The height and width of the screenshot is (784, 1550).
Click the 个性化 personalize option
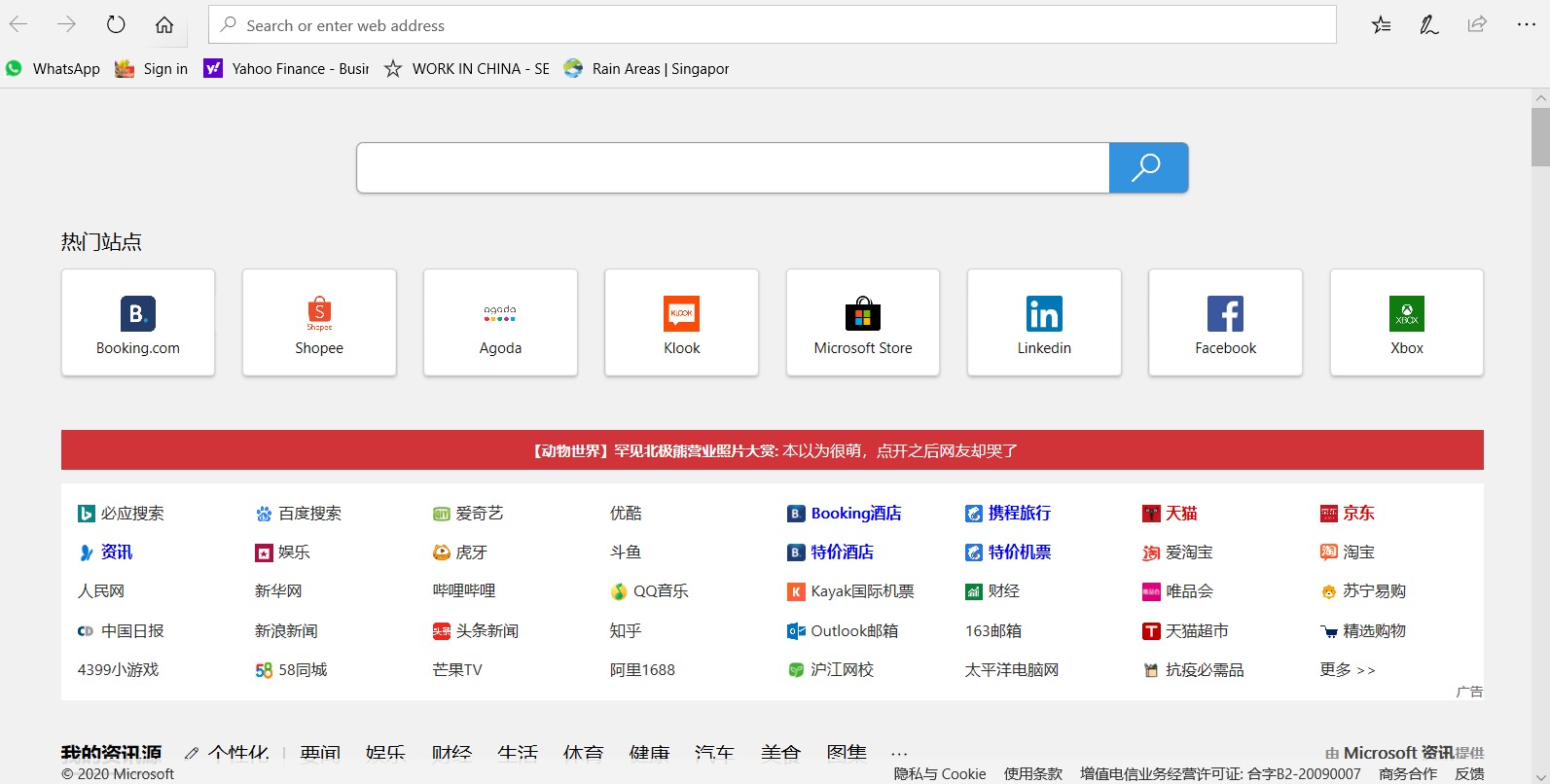227,753
